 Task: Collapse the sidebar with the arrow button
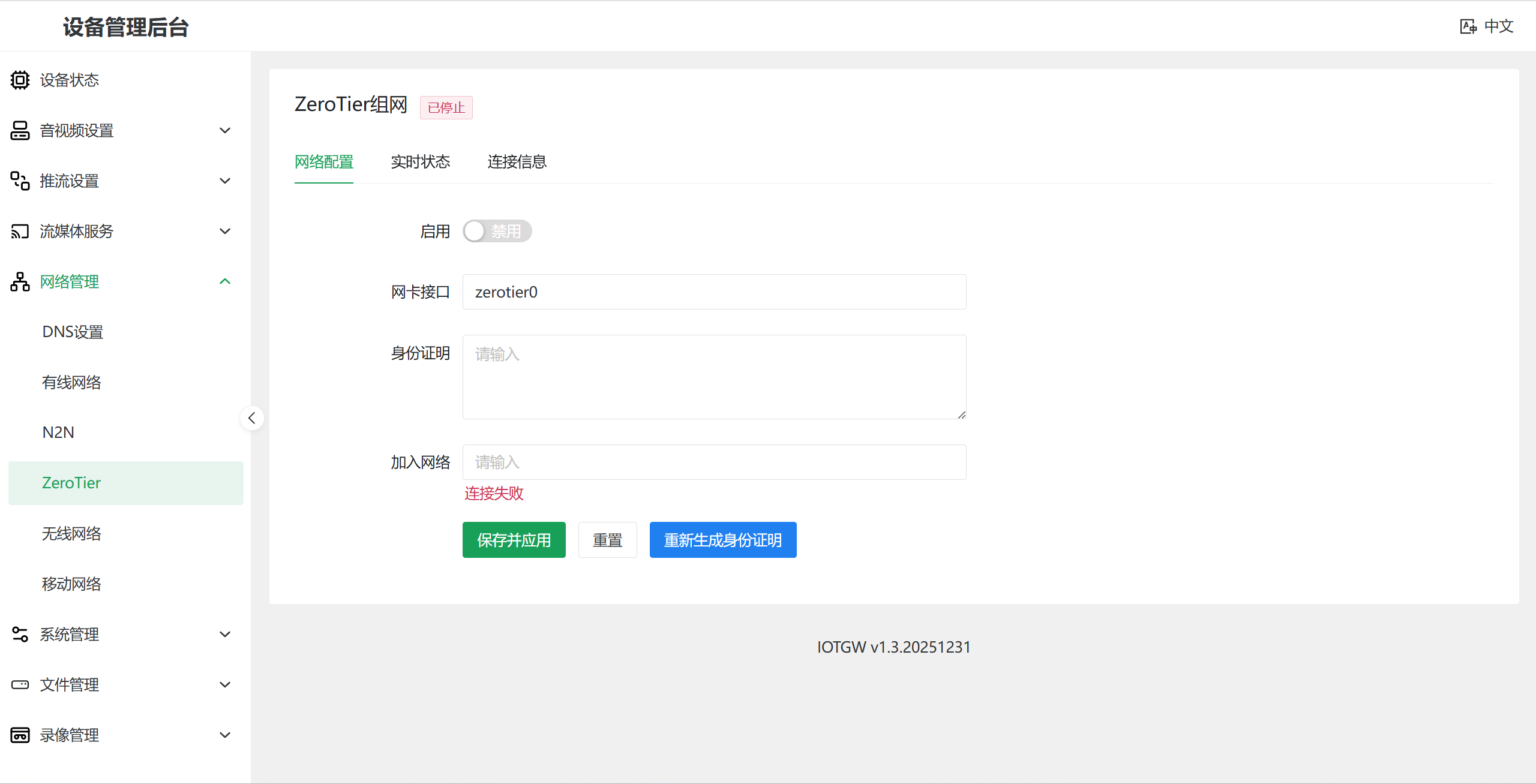pyautogui.click(x=252, y=418)
